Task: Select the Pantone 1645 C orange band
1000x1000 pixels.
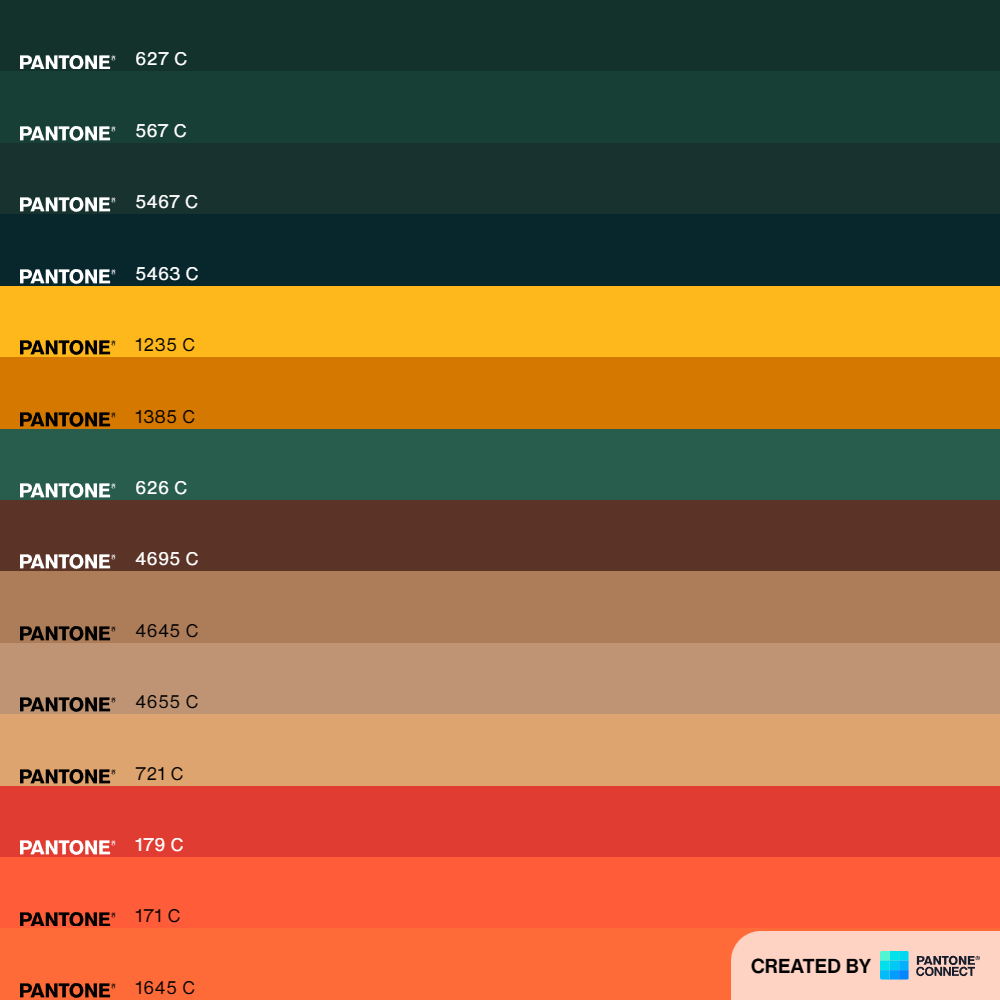Action: click(500, 964)
